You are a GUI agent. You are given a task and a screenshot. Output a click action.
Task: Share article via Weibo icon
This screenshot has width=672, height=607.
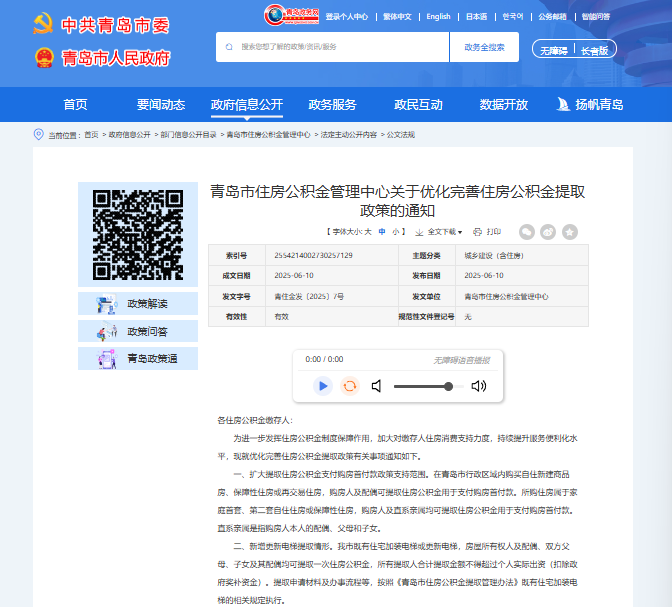point(548,231)
